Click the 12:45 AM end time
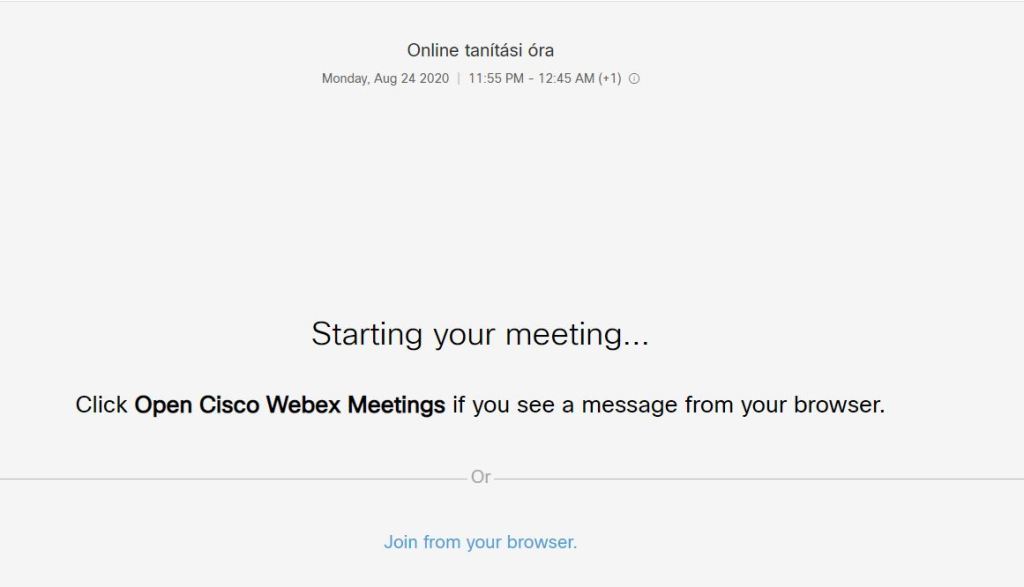The height and width of the screenshot is (587, 1024). coord(565,79)
